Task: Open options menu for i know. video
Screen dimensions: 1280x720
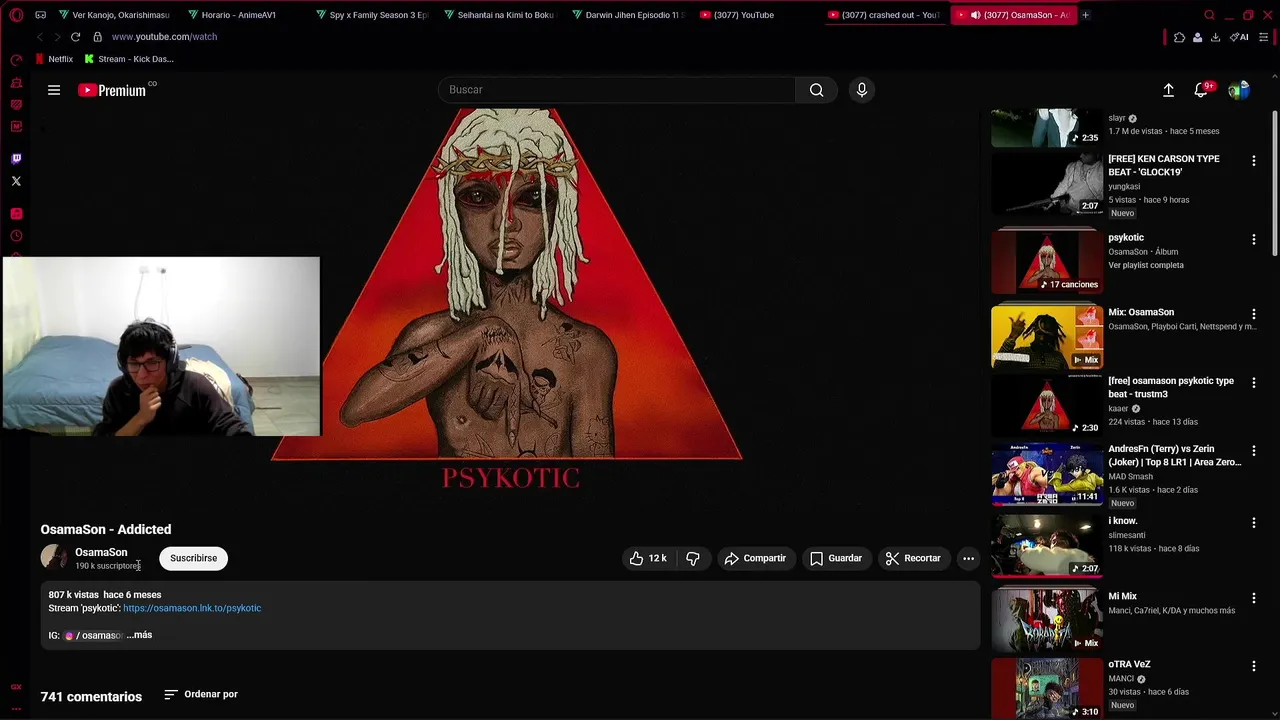Action: click(1253, 523)
